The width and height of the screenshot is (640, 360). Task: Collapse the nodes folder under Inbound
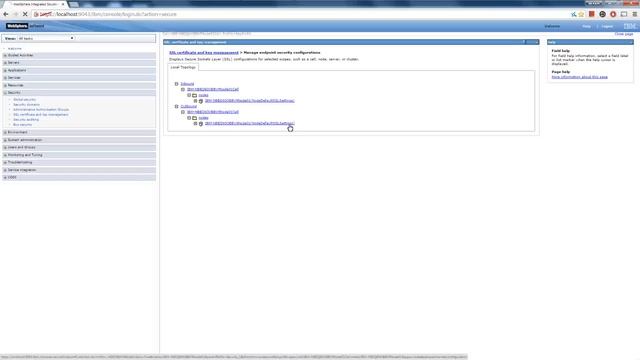tap(189, 95)
